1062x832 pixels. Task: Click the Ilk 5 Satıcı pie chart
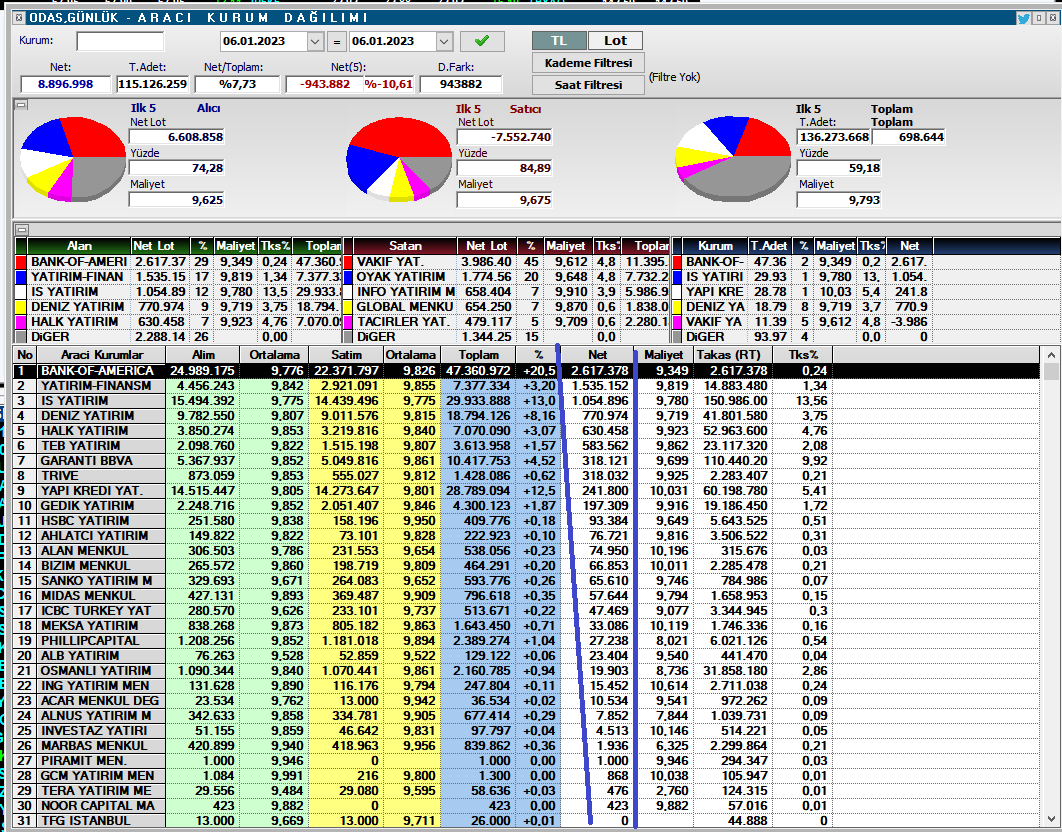[x=399, y=159]
